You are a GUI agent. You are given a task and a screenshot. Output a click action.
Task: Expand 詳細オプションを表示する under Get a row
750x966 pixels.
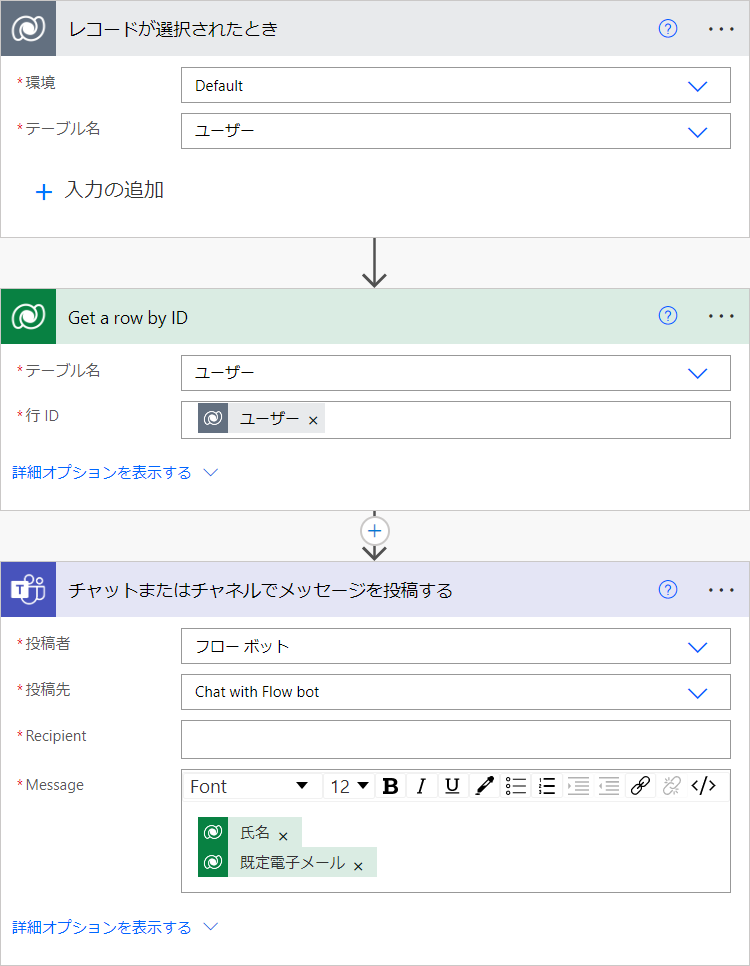(x=114, y=472)
